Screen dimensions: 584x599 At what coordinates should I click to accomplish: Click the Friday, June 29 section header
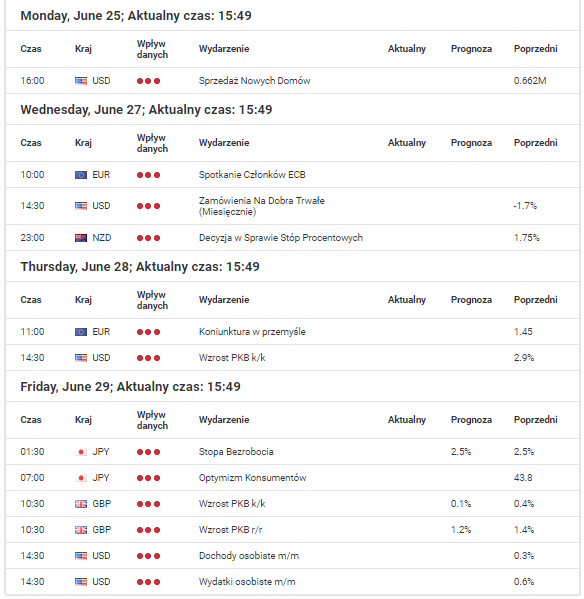(130, 387)
